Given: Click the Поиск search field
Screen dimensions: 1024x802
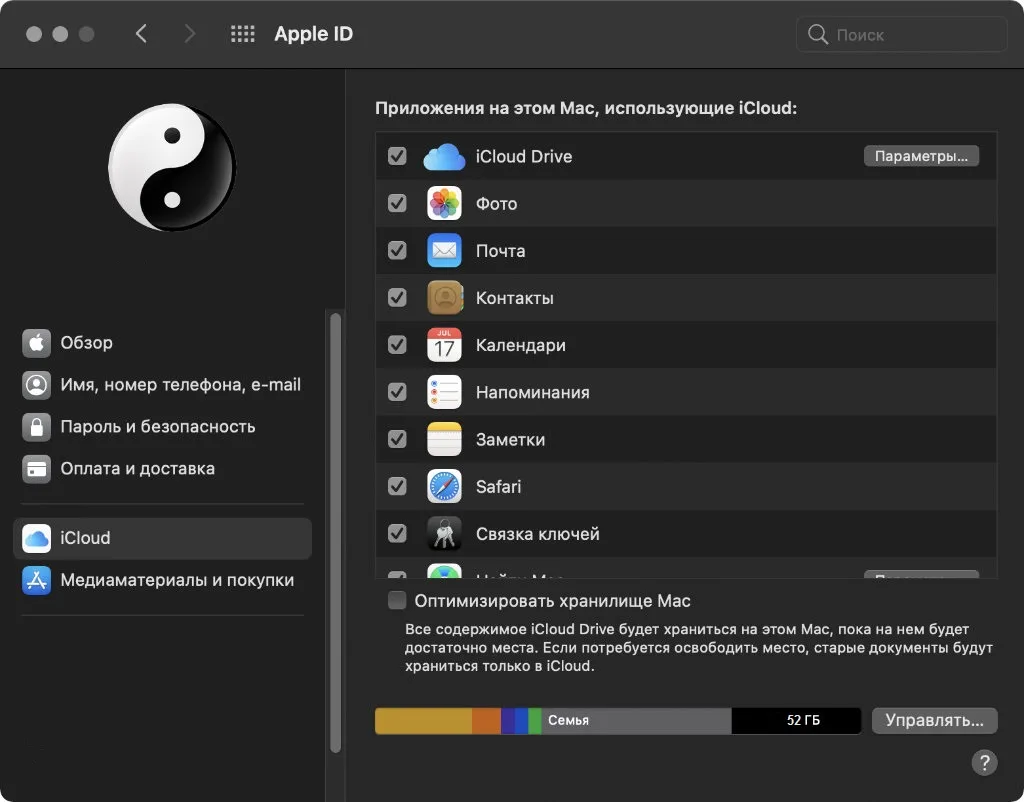Looking at the screenshot, I should click(x=901, y=35).
